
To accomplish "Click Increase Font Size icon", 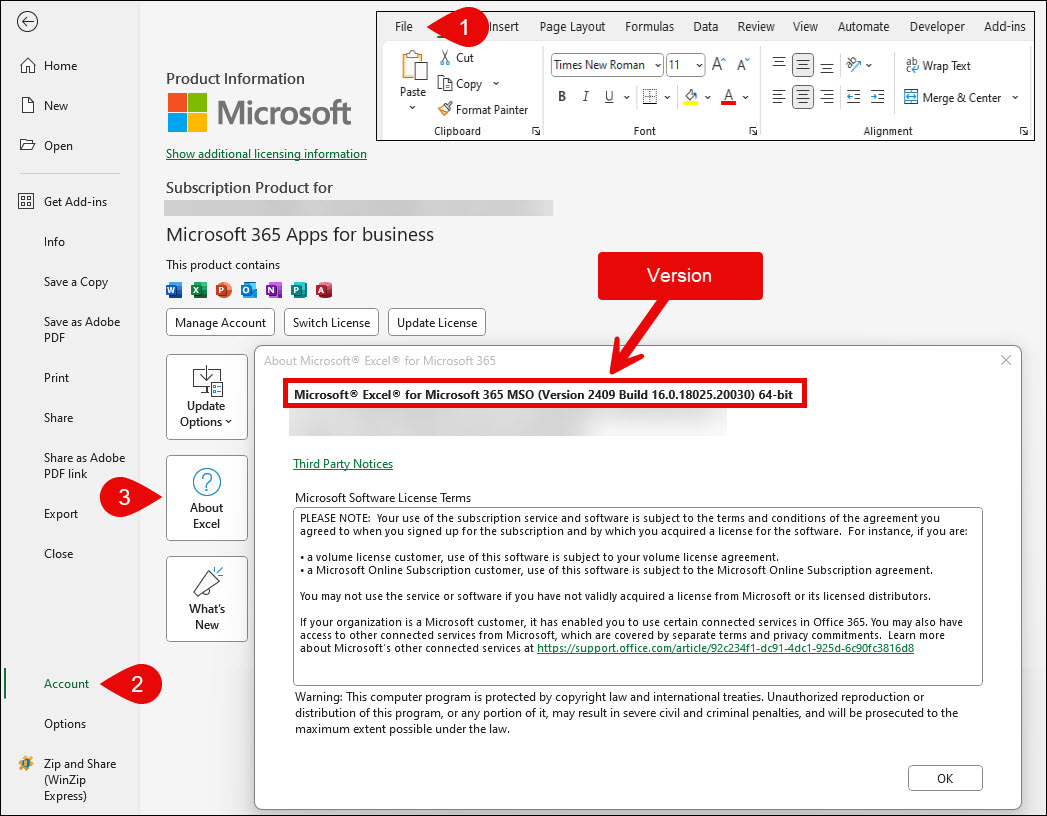I will [x=720, y=65].
